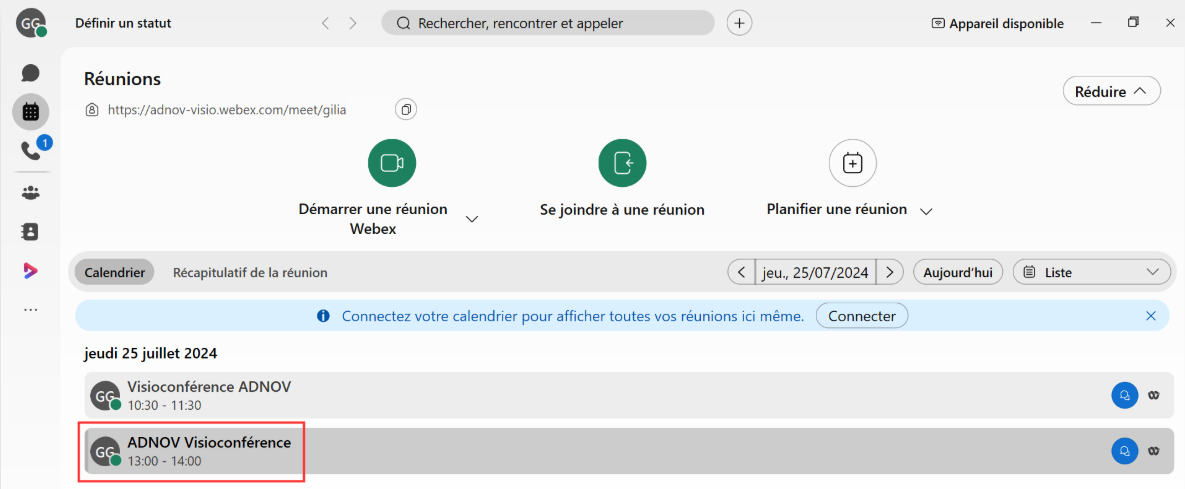
Task: Click the Connecter button in banner
Action: click(862, 316)
